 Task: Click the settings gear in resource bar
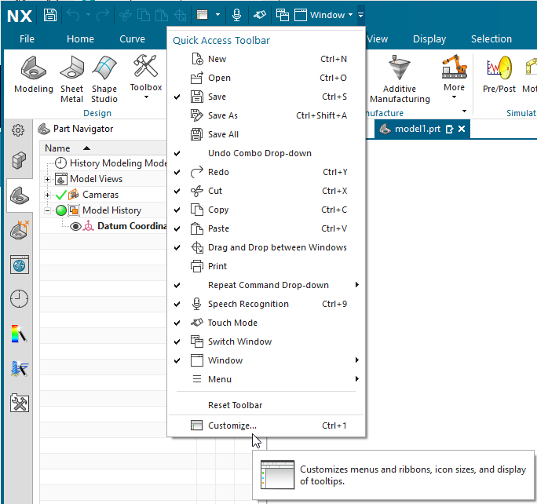[x=18, y=130]
